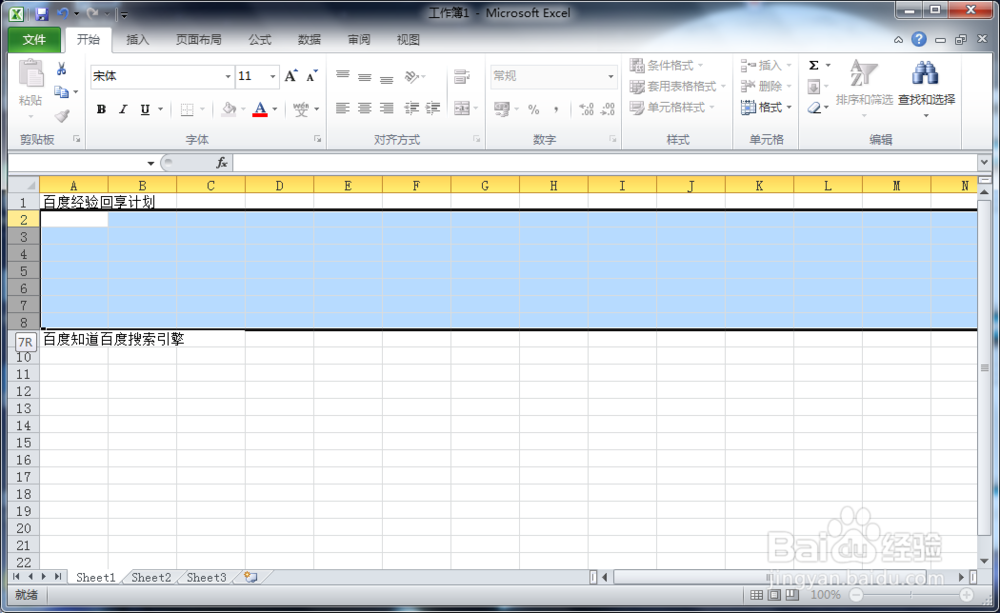
Task: Open 查找和选择 find and select
Action: click(x=926, y=88)
